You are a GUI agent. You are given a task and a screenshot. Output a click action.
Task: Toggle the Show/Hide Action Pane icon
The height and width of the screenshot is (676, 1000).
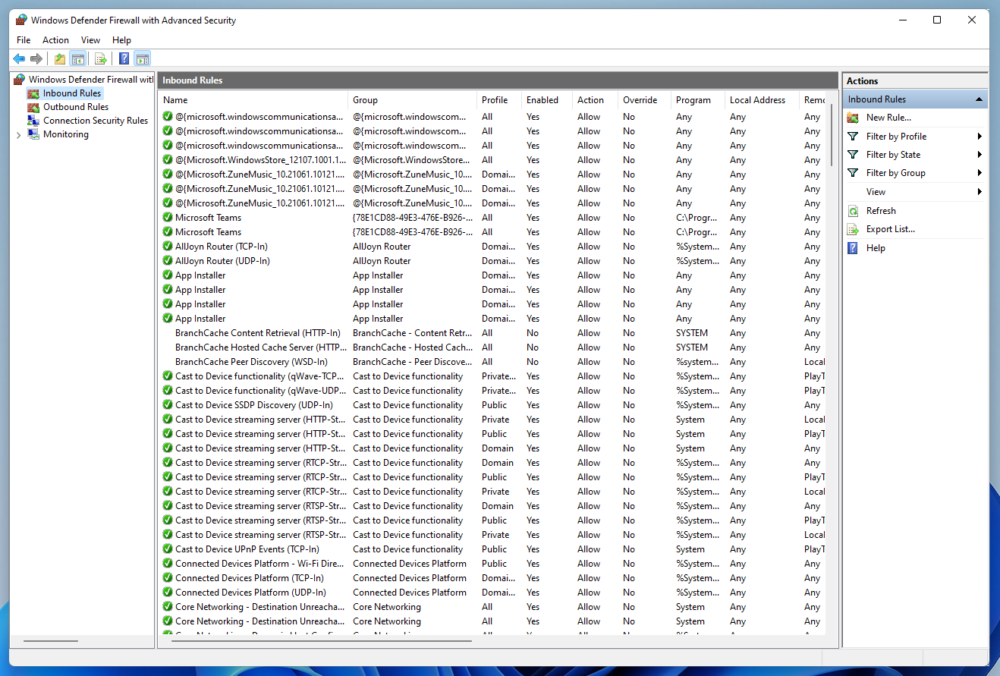pyautogui.click(x=142, y=59)
